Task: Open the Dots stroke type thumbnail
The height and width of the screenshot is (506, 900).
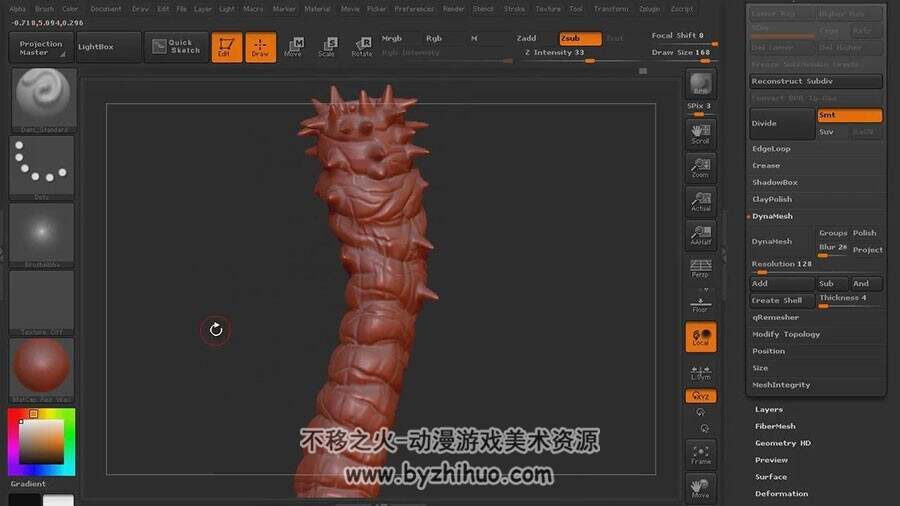Action: pos(41,168)
